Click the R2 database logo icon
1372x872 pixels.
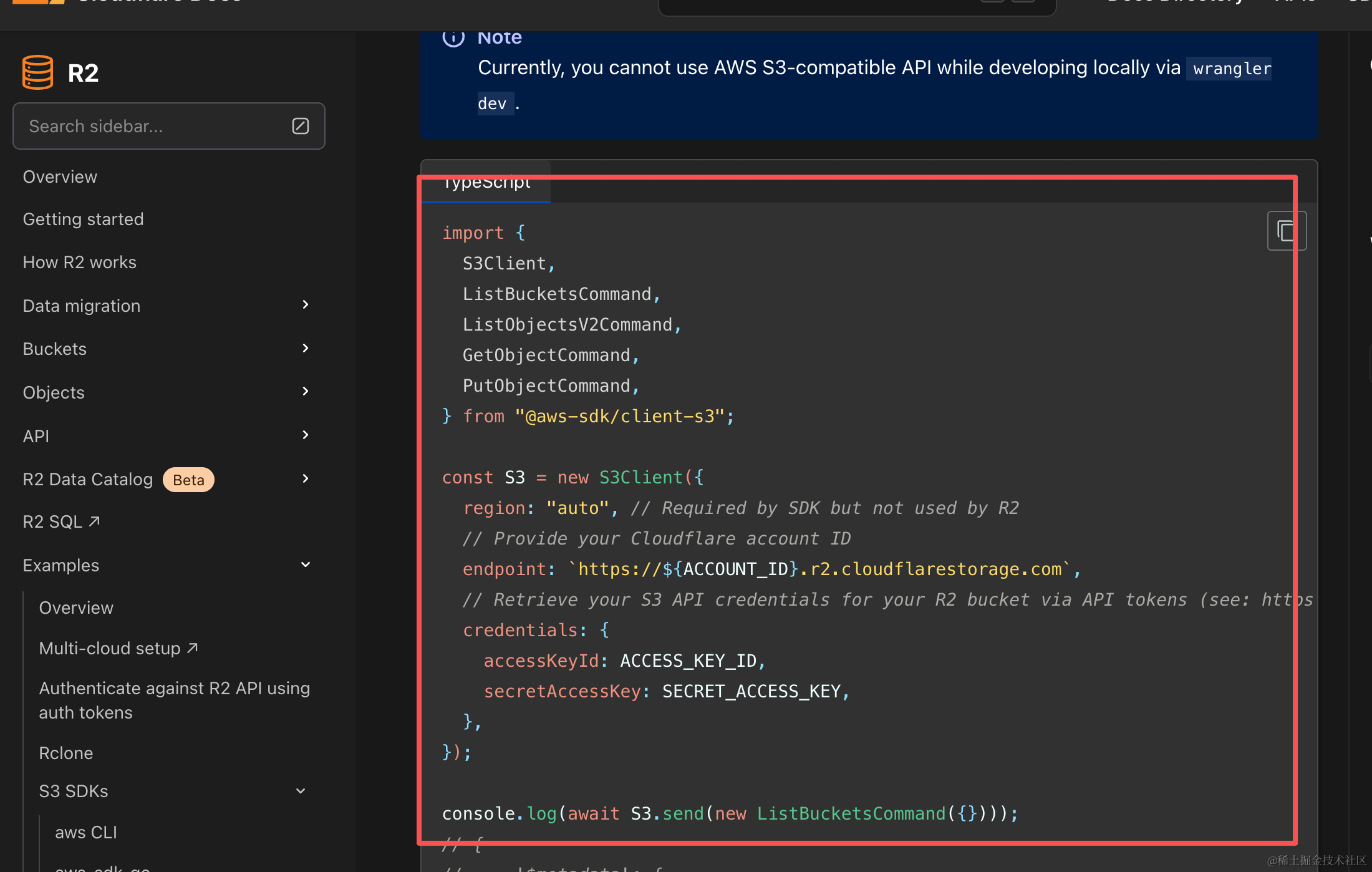(x=37, y=72)
